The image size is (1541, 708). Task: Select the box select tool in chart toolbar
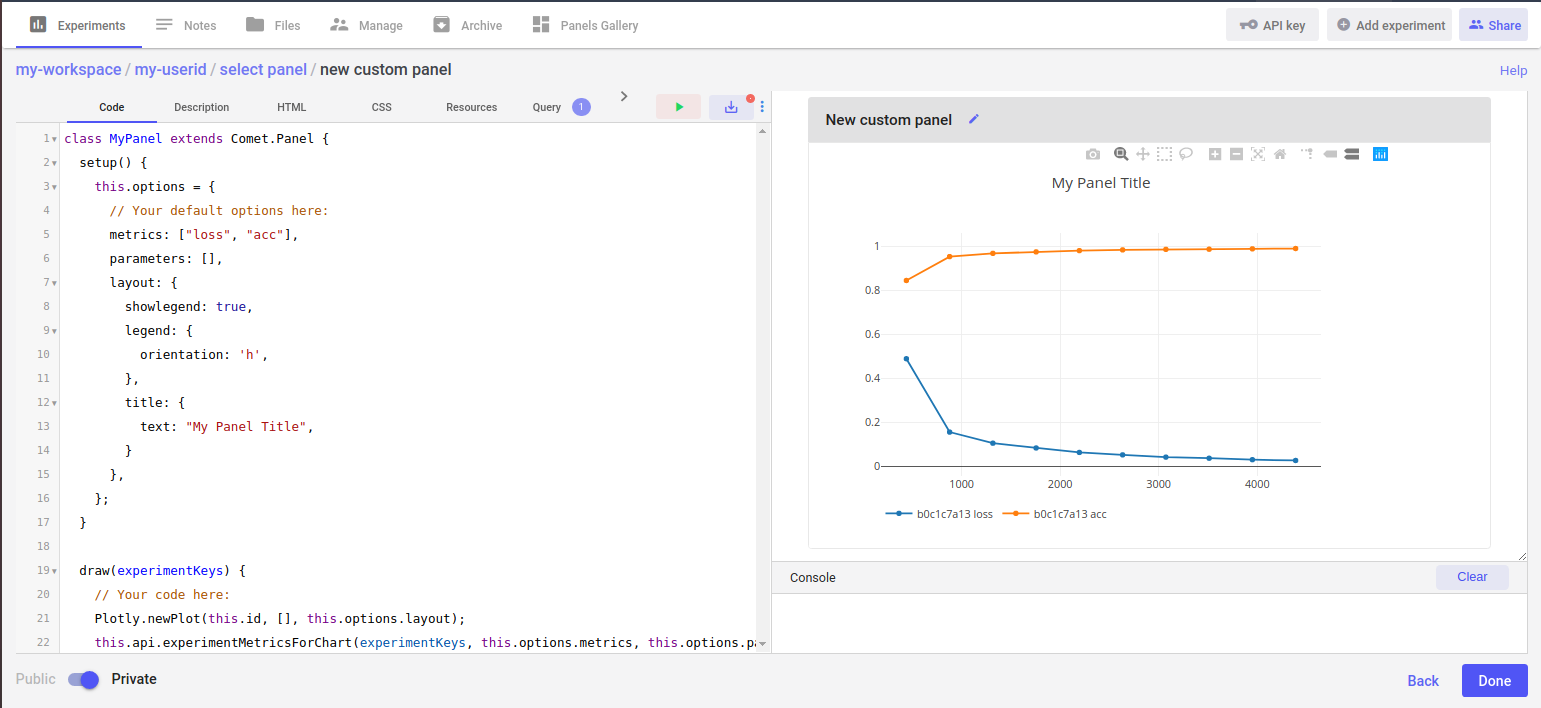tap(1165, 154)
